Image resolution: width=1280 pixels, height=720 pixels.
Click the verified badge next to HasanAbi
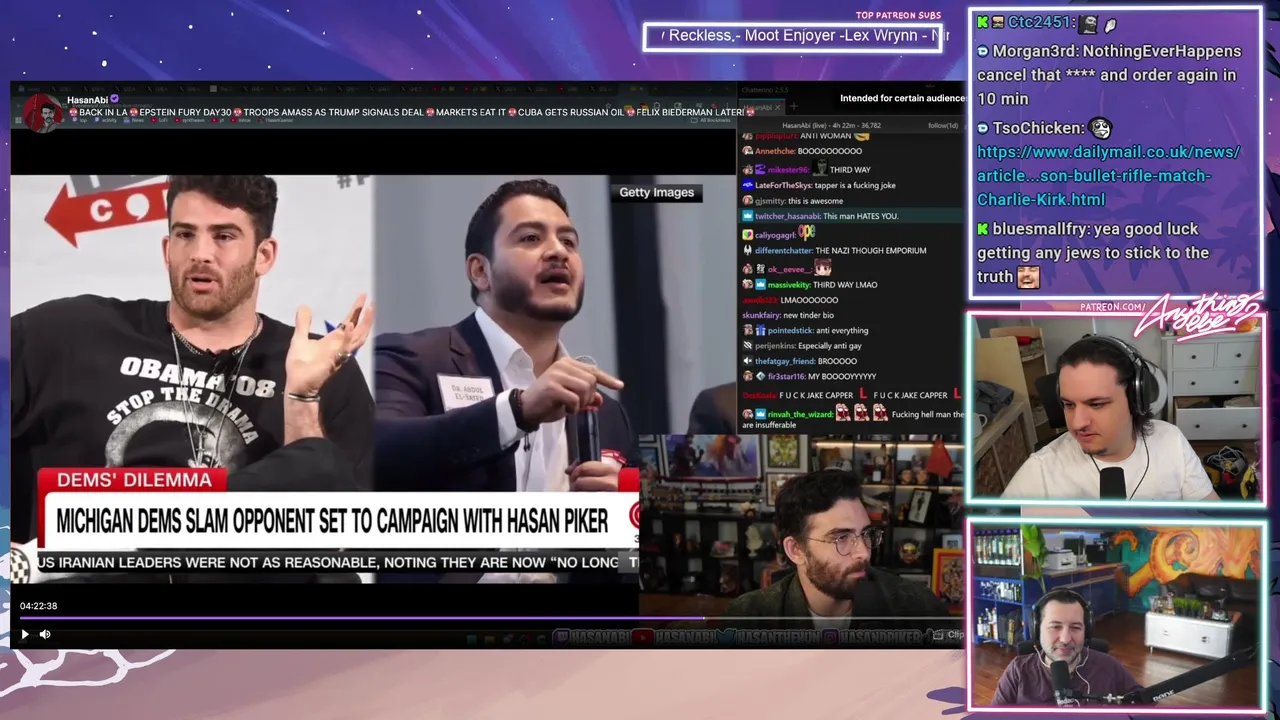click(115, 100)
